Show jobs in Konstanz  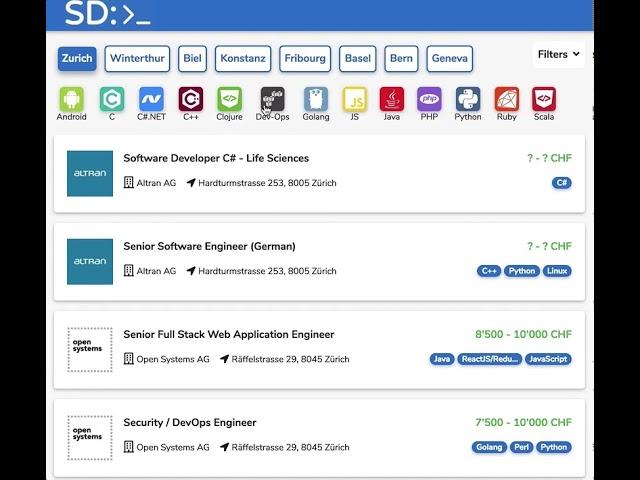243,58
